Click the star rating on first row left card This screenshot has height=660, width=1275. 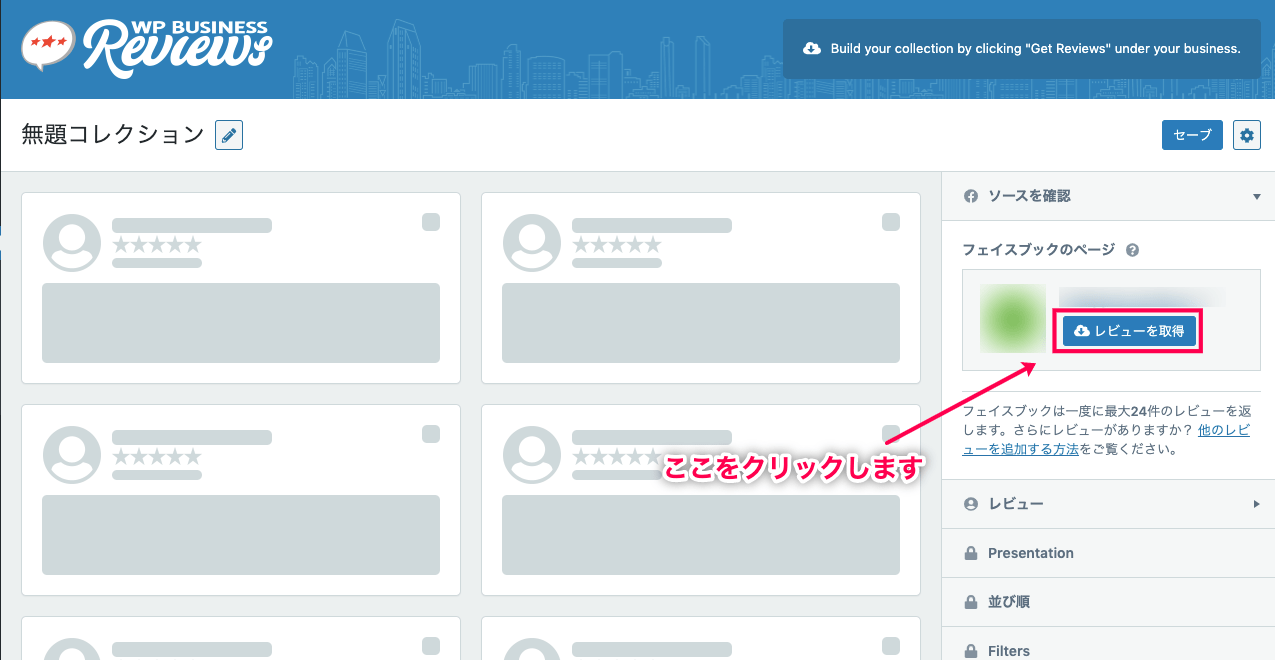point(157,245)
